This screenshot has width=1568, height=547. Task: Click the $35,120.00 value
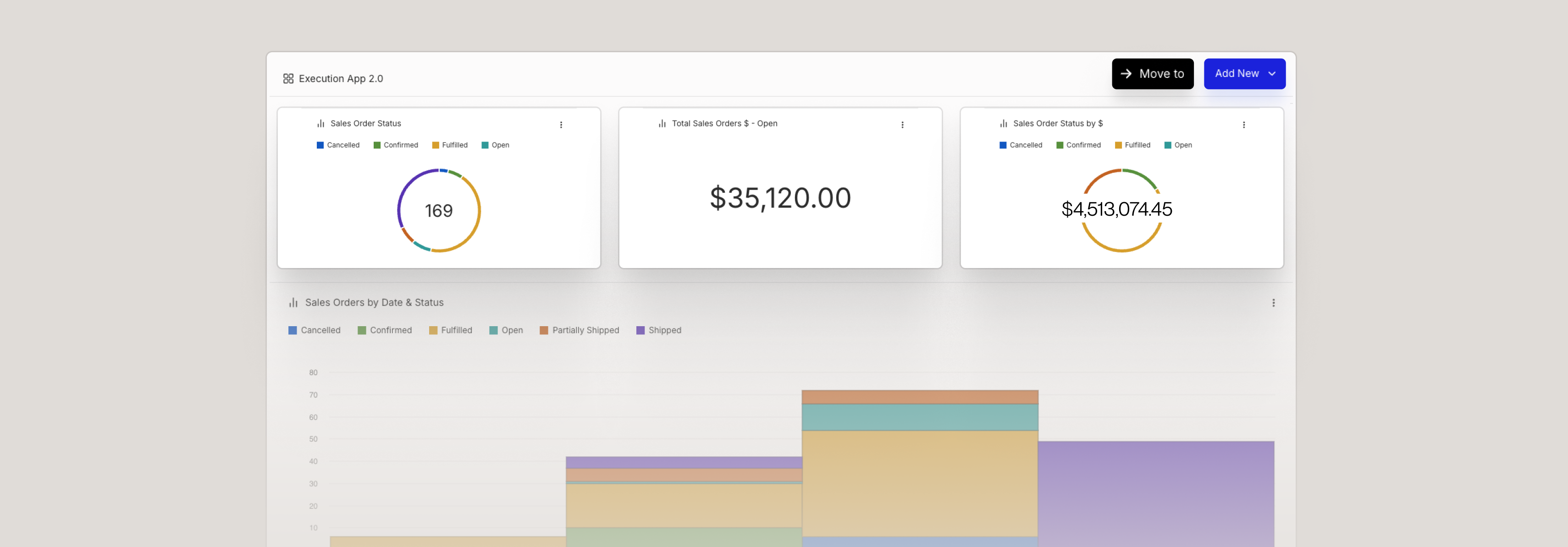tap(780, 198)
